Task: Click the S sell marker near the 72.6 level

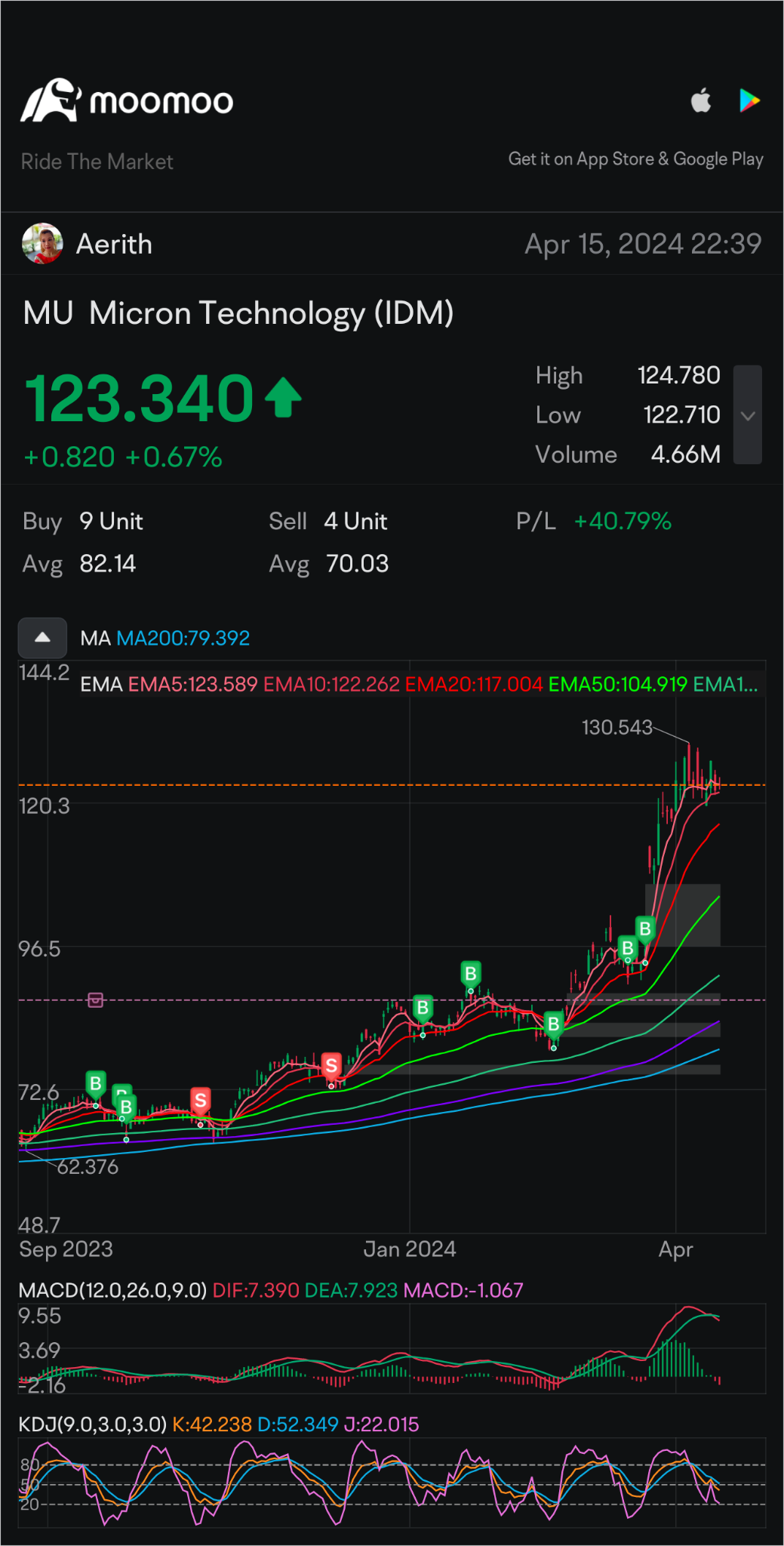Action: point(200,1101)
